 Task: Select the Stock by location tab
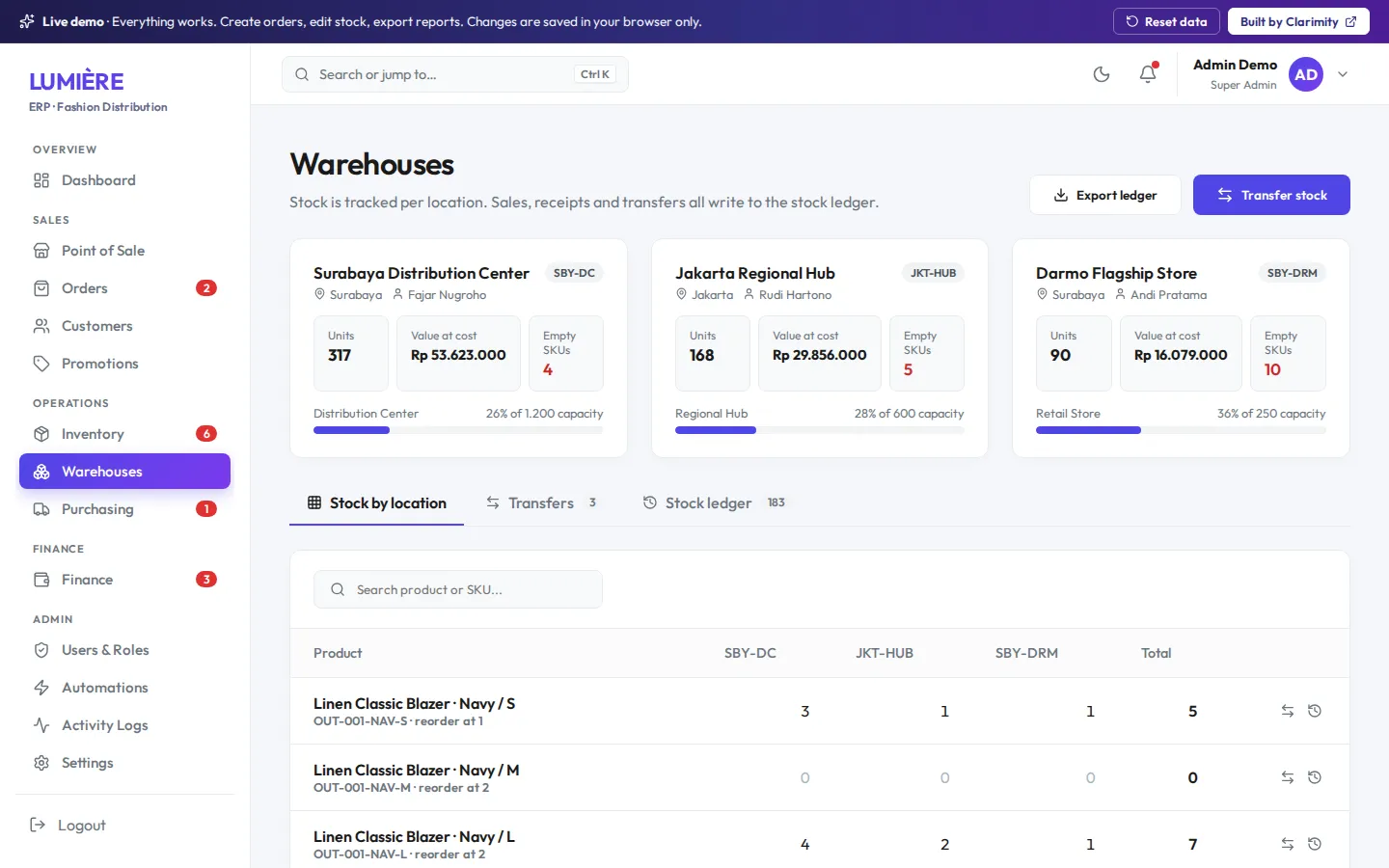pyautogui.click(x=376, y=503)
